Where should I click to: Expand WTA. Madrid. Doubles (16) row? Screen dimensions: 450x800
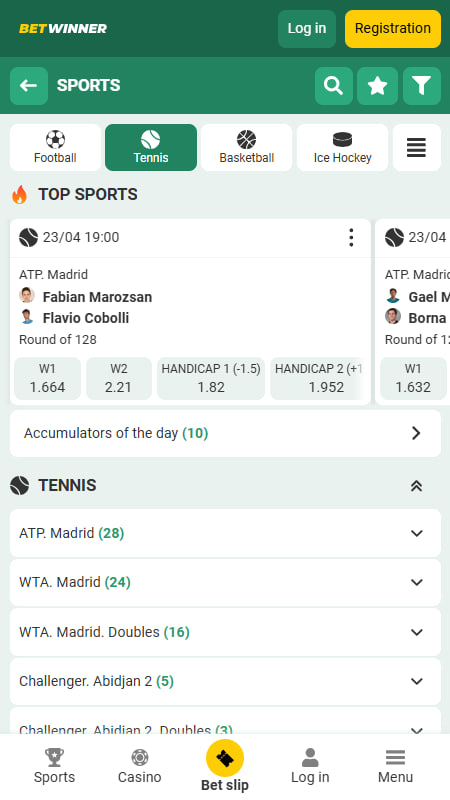point(225,632)
